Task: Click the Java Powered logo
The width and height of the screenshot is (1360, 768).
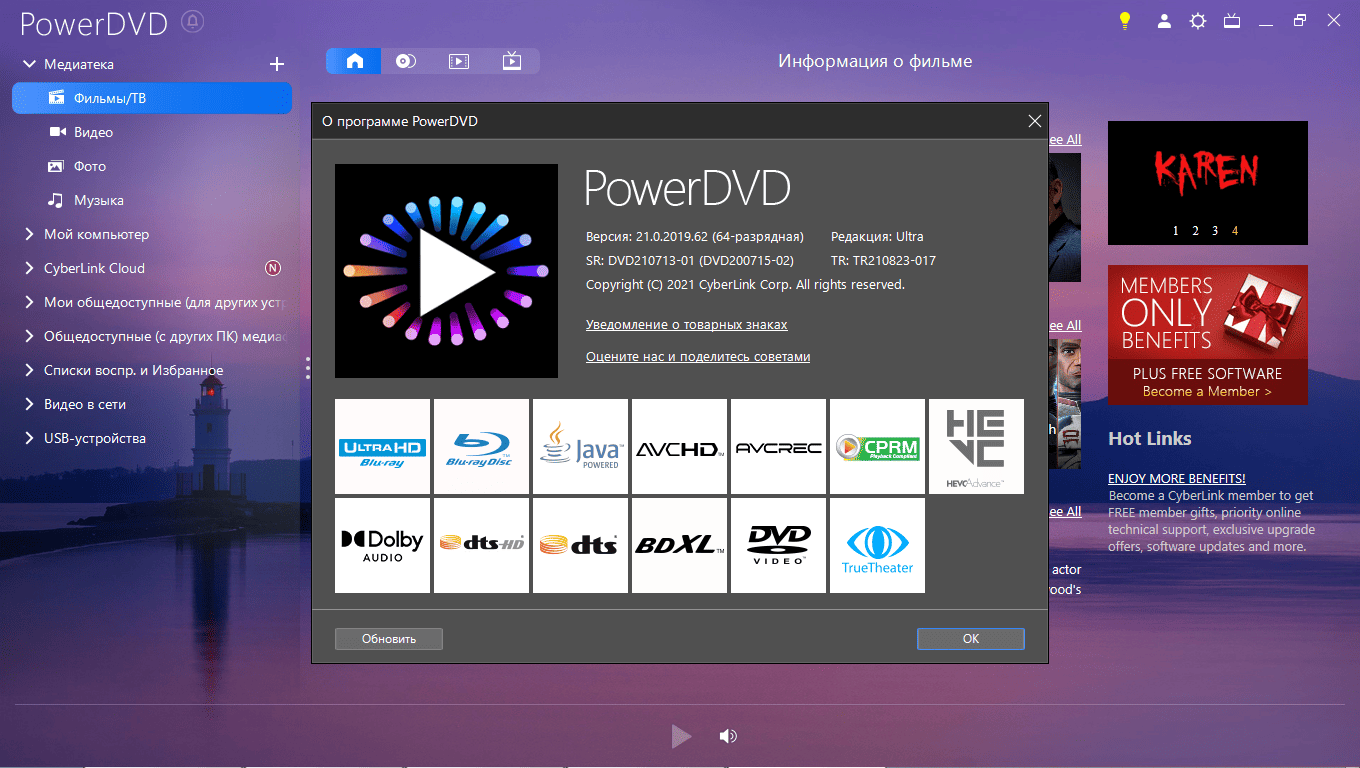Action: (x=580, y=446)
